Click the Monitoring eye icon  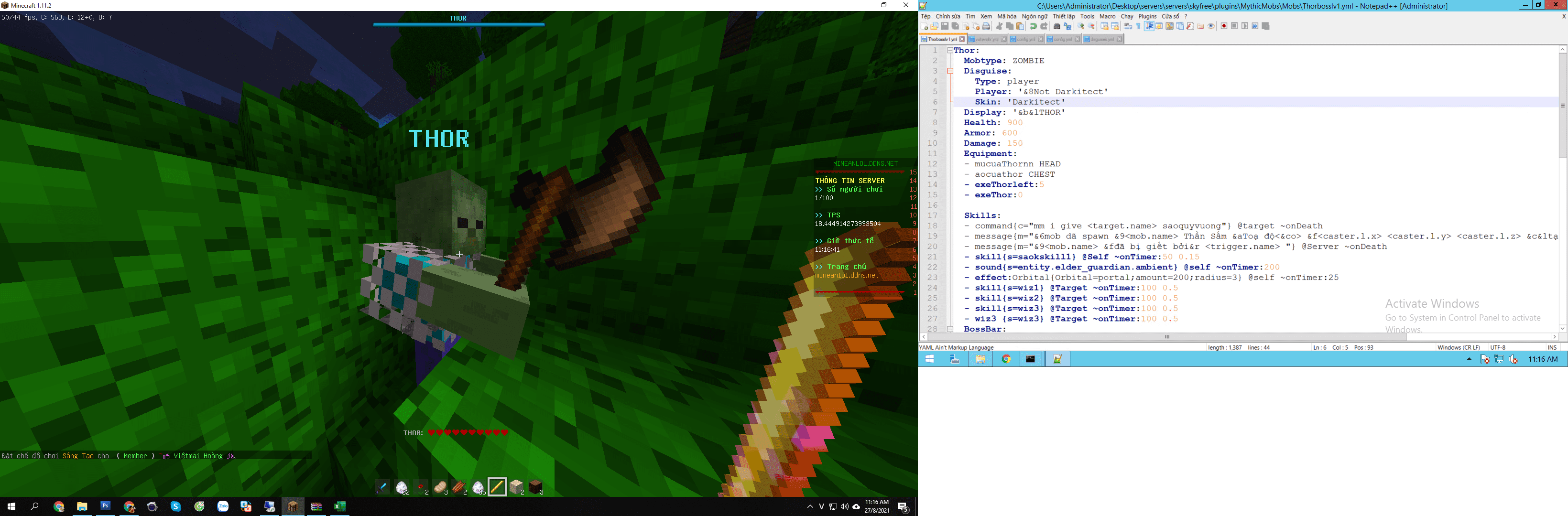1211,26
